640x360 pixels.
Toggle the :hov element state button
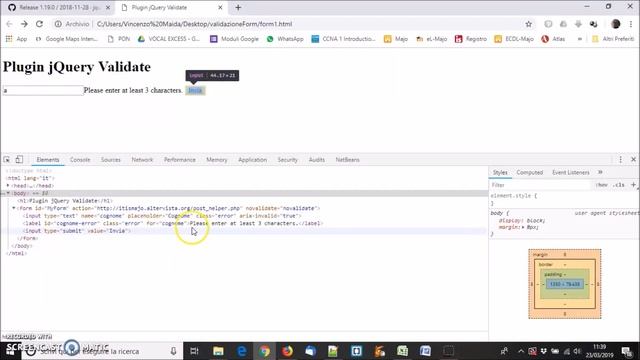(x=601, y=185)
